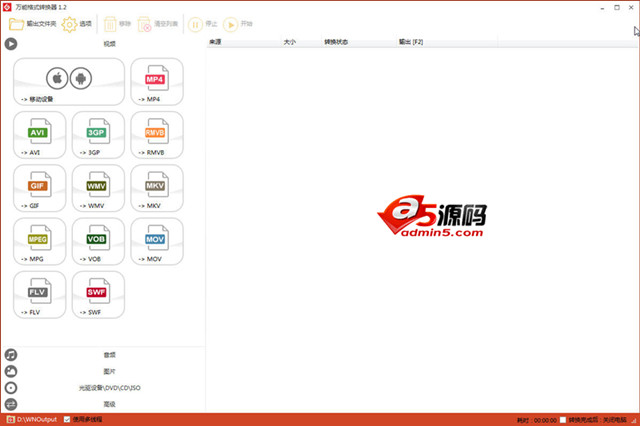Expand the DVD\CD\ISO device section

pyautogui.click(x=109, y=387)
